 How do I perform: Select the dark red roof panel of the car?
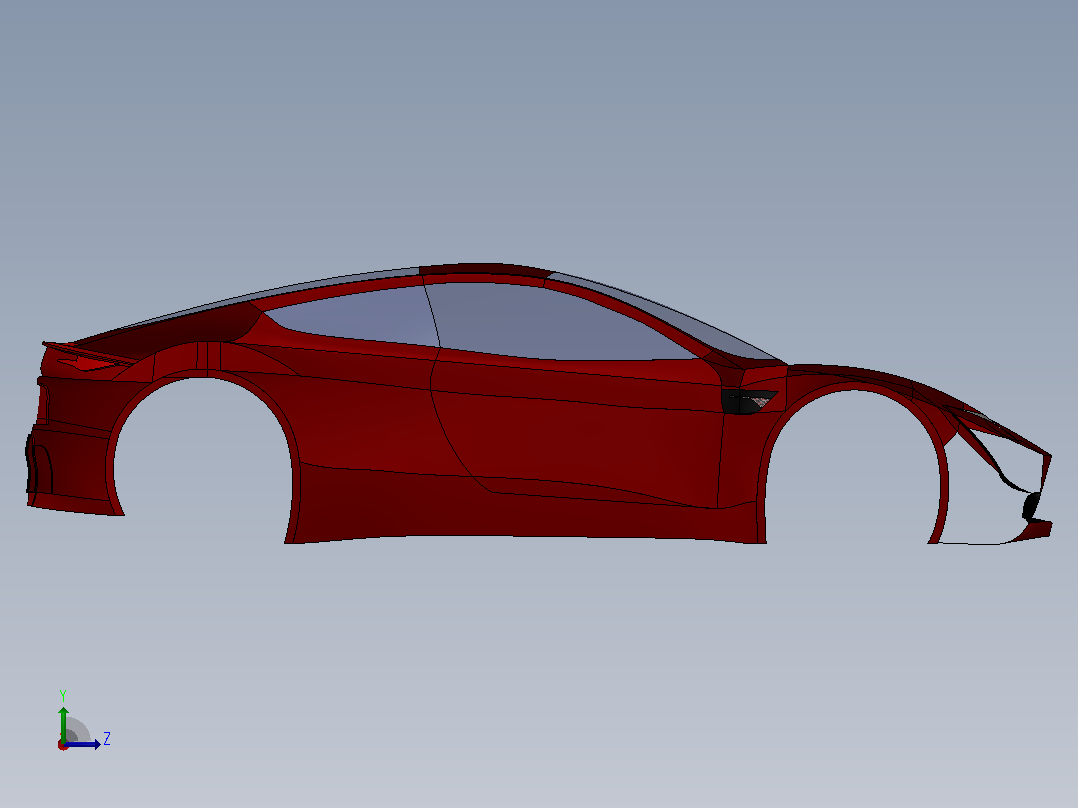[483, 269]
